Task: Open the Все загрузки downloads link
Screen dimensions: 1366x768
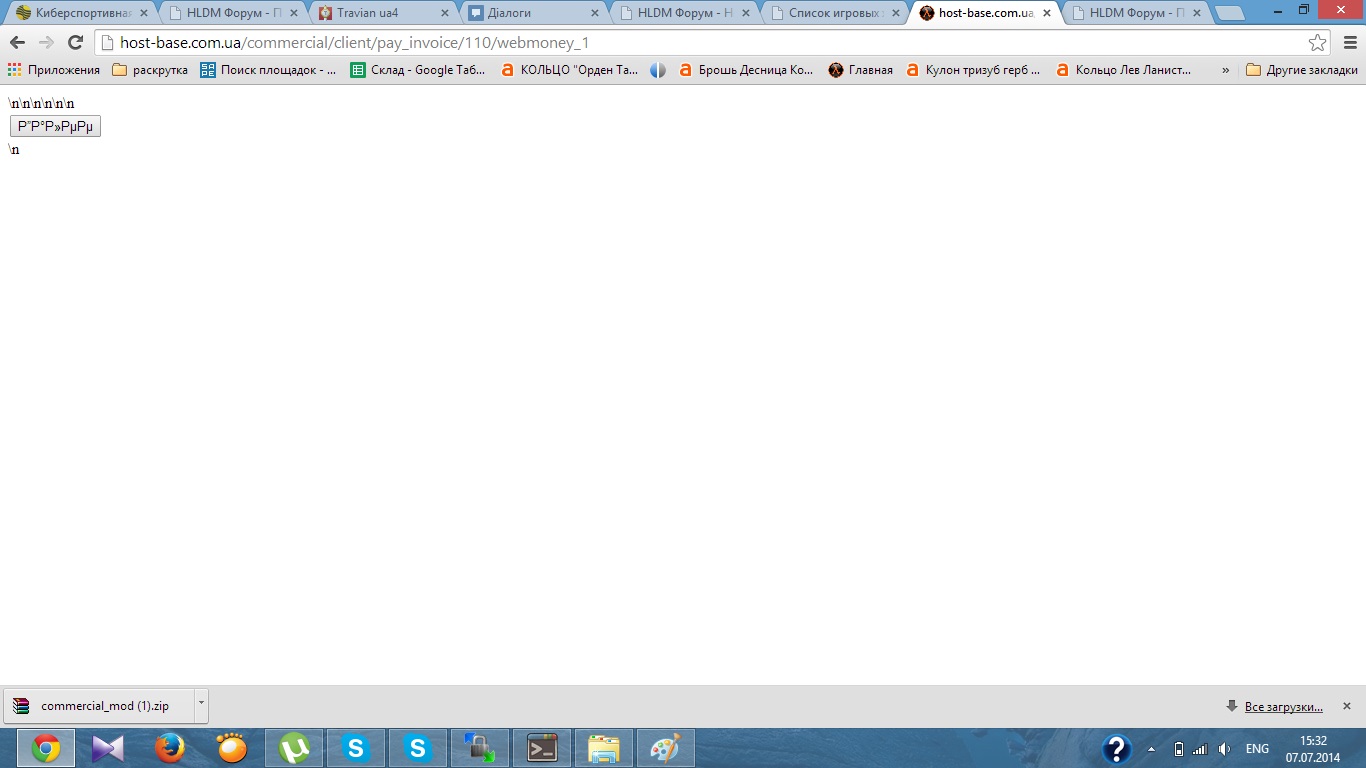Action: [1283, 706]
